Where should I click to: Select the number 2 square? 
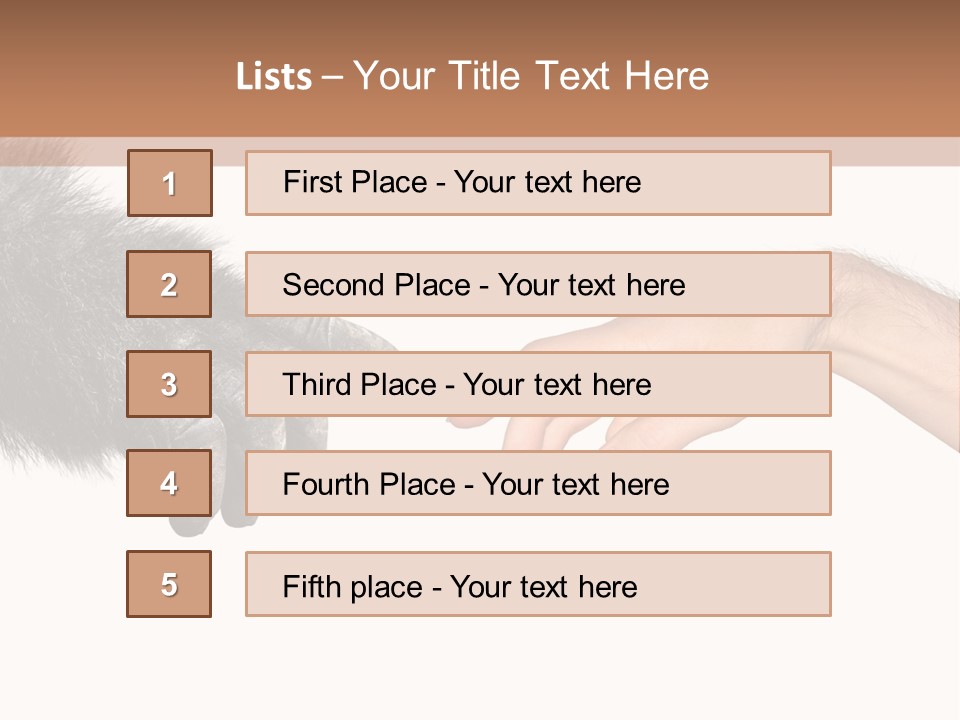pos(169,285)
